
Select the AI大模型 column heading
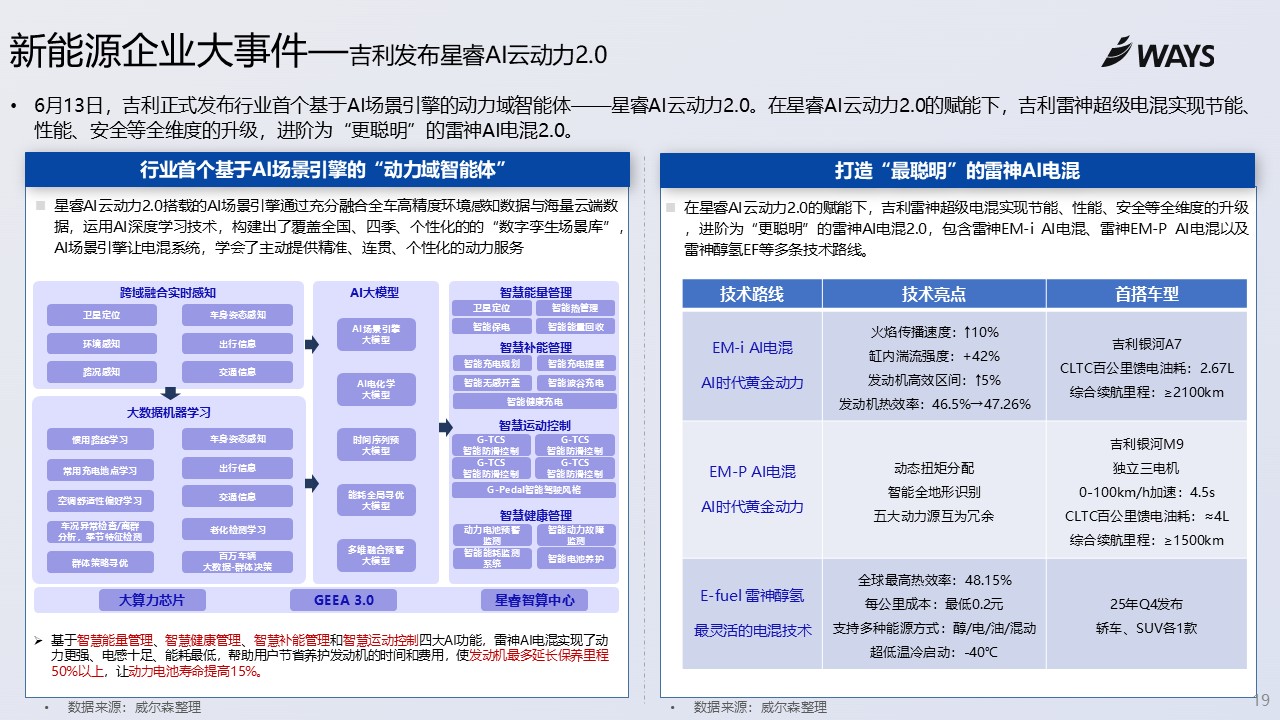374,293
